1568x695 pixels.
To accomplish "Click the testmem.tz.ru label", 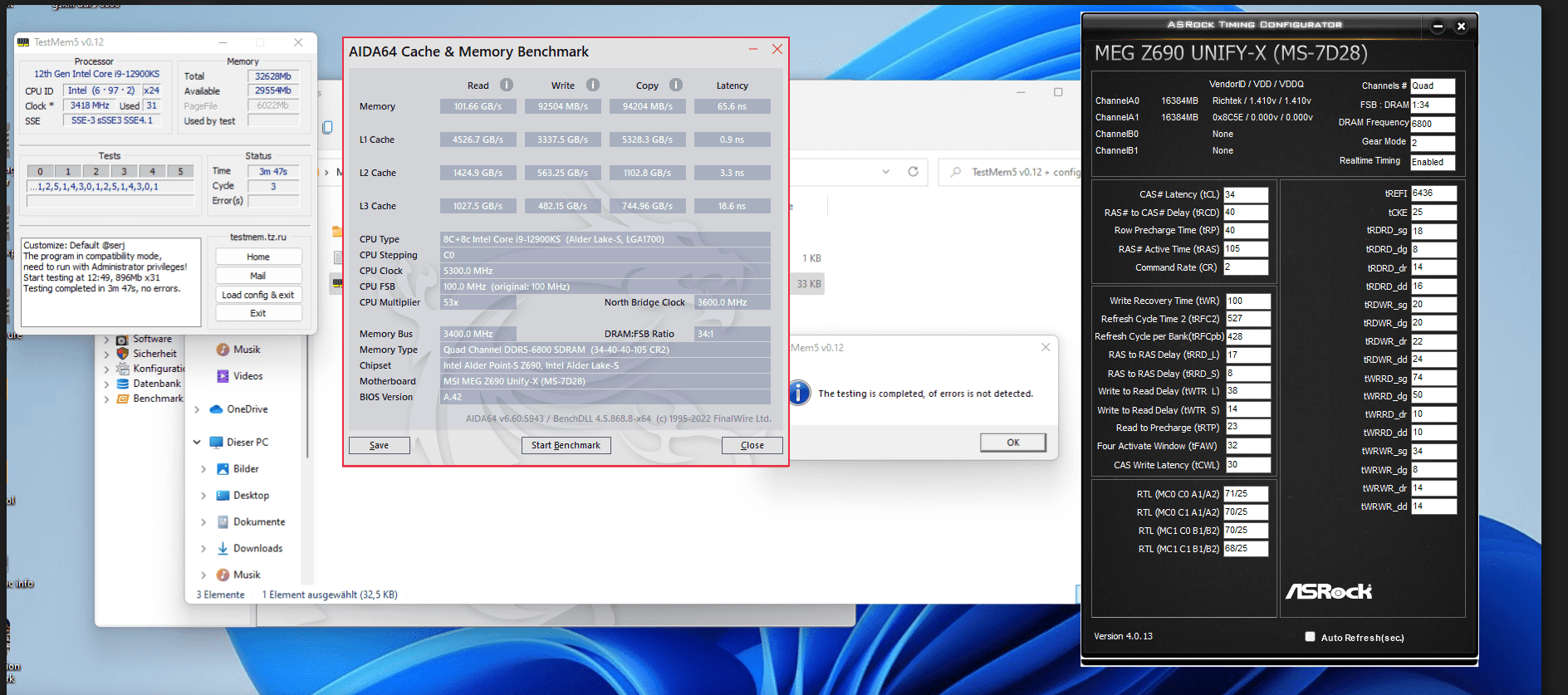I will 258,237.
